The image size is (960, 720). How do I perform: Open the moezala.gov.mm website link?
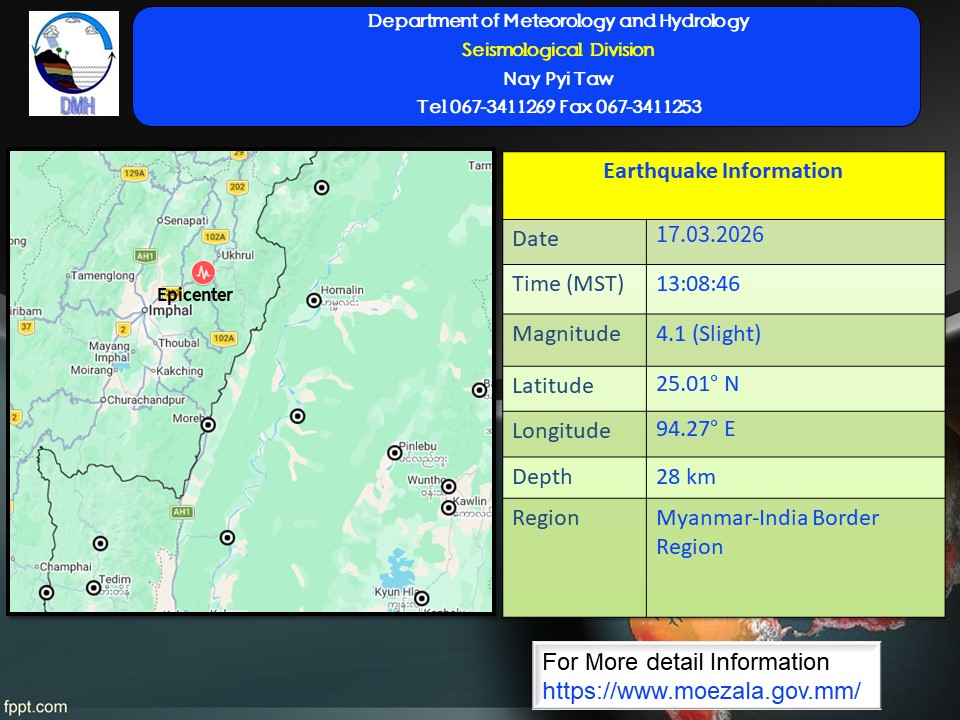click(x=701, y=690)
